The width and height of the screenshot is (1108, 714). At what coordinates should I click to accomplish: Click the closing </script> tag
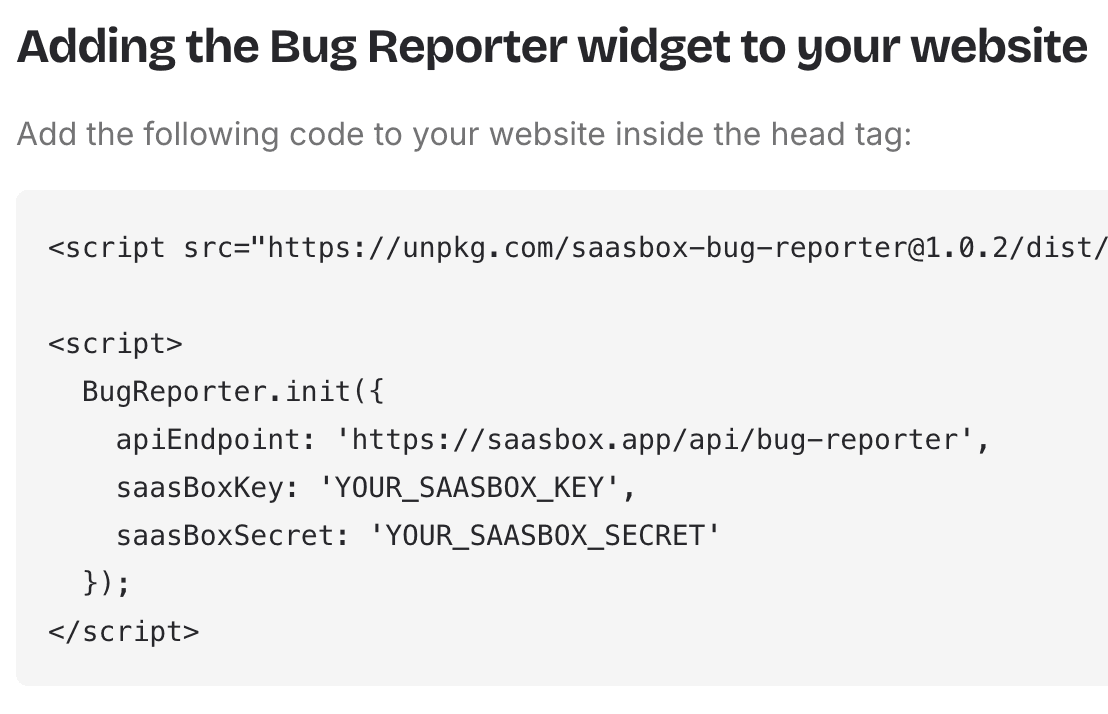point(124,631)
